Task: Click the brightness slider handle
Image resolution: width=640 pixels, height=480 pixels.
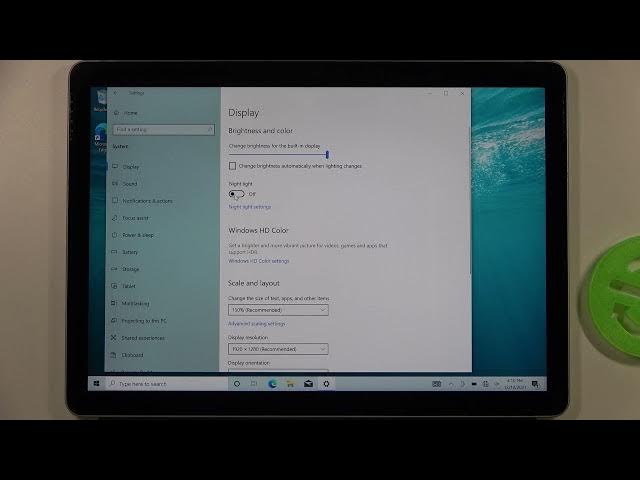Action: tap(327, 154)
